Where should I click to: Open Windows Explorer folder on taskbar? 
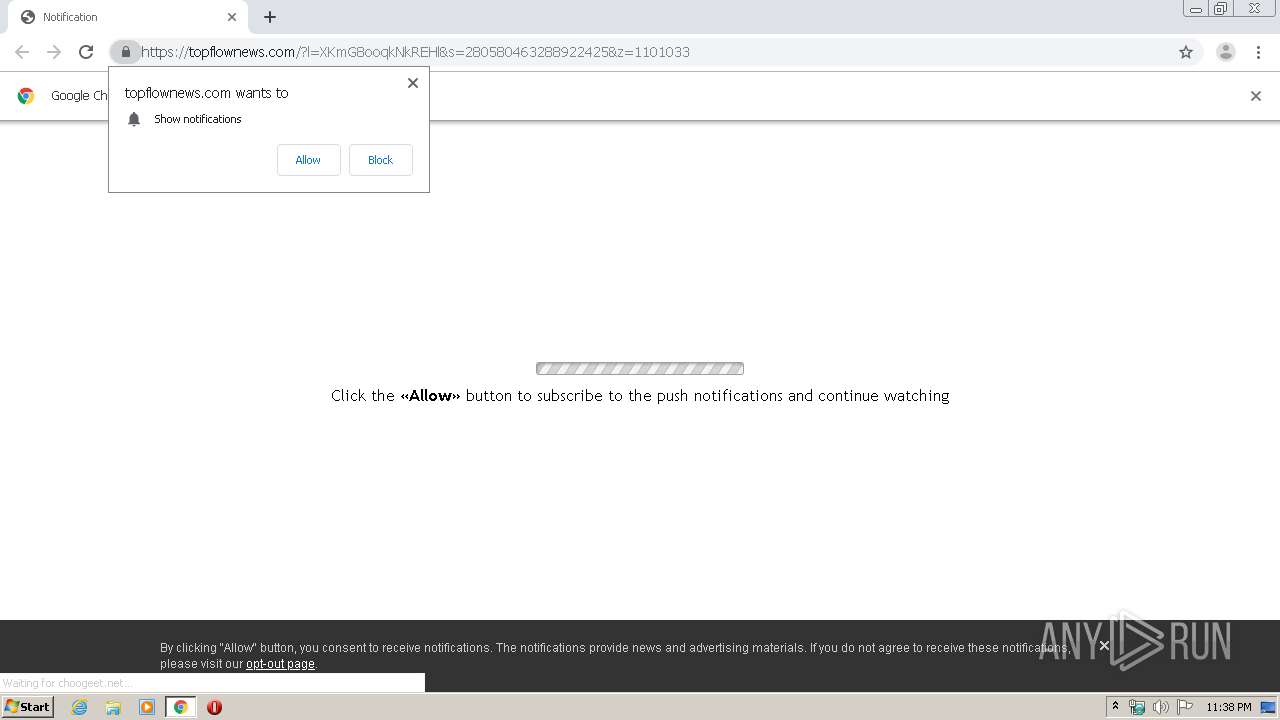tap(113, 707)
